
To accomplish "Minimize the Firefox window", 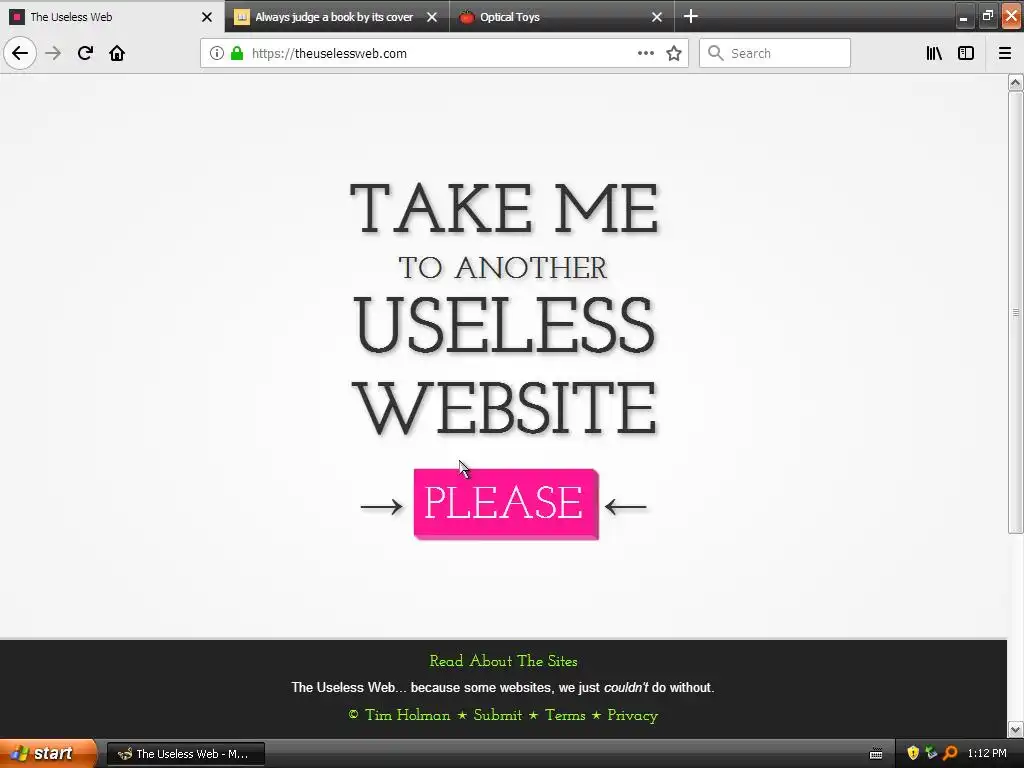I will point(963,16).
